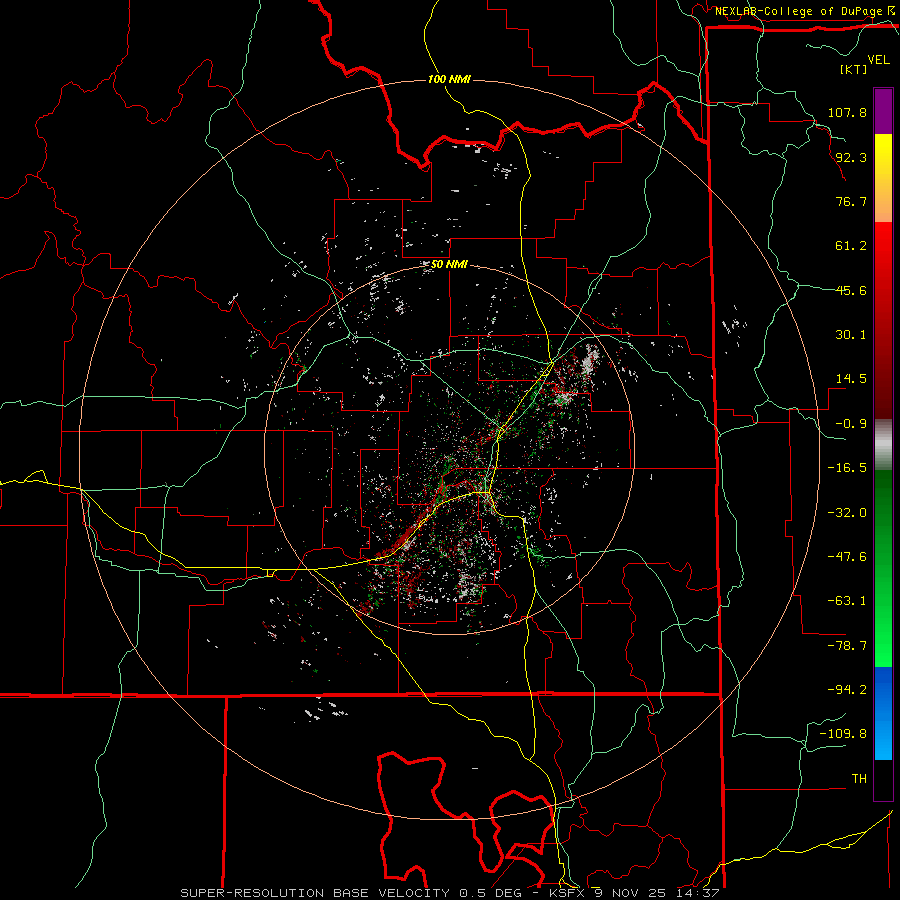900x900 pixels.
Task: Pick the light cyan-blue color bar segment
Action: point(883,738)
